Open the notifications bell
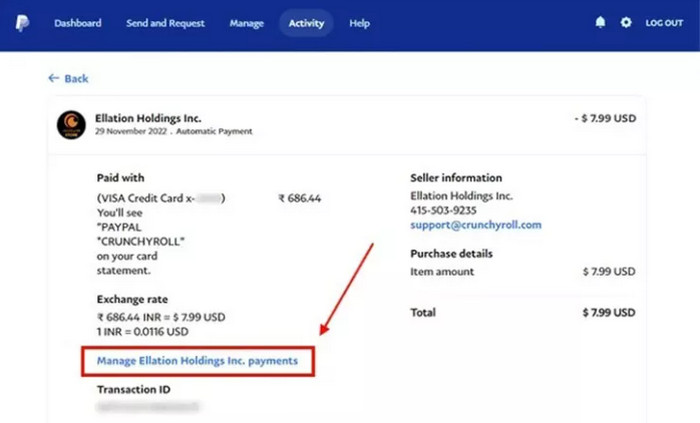The width and height of the screenshot is (700, 423). click(x=600, y=23)
